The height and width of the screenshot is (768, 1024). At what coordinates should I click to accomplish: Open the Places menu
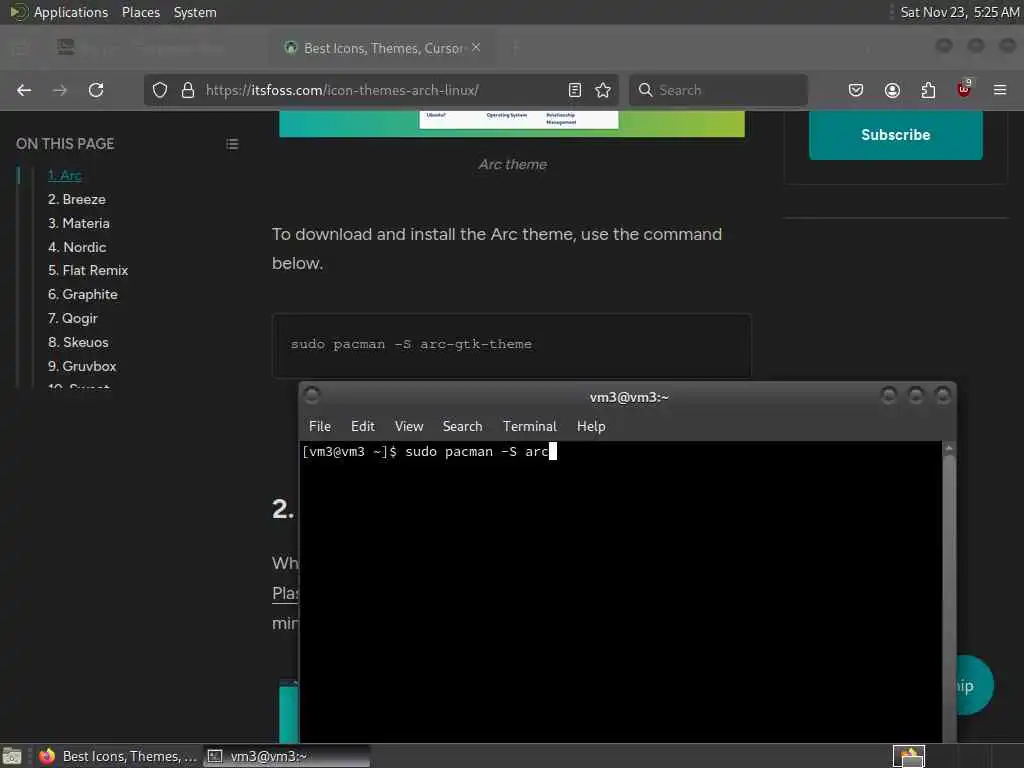coord(140,12)
